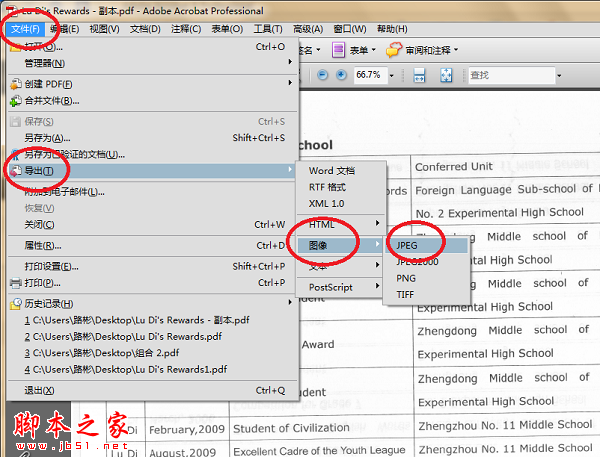
Task: Choose 关闭(C) to close the document
Action: (x=152, y=224)
